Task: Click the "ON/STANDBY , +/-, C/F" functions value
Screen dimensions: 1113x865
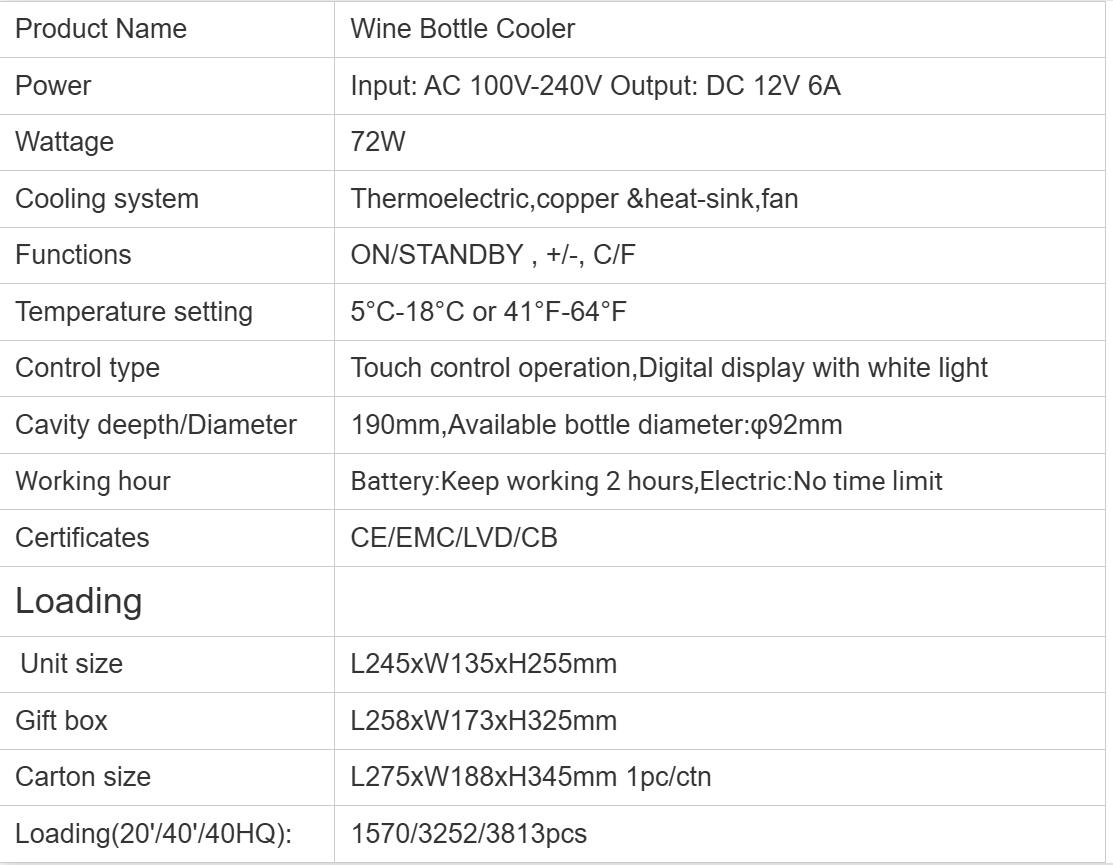Action: (x=493, y=255)
